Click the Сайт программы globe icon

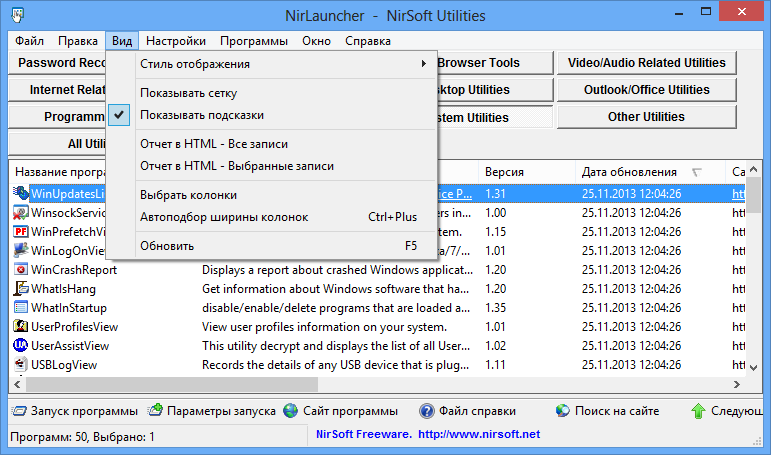(291, 411)
